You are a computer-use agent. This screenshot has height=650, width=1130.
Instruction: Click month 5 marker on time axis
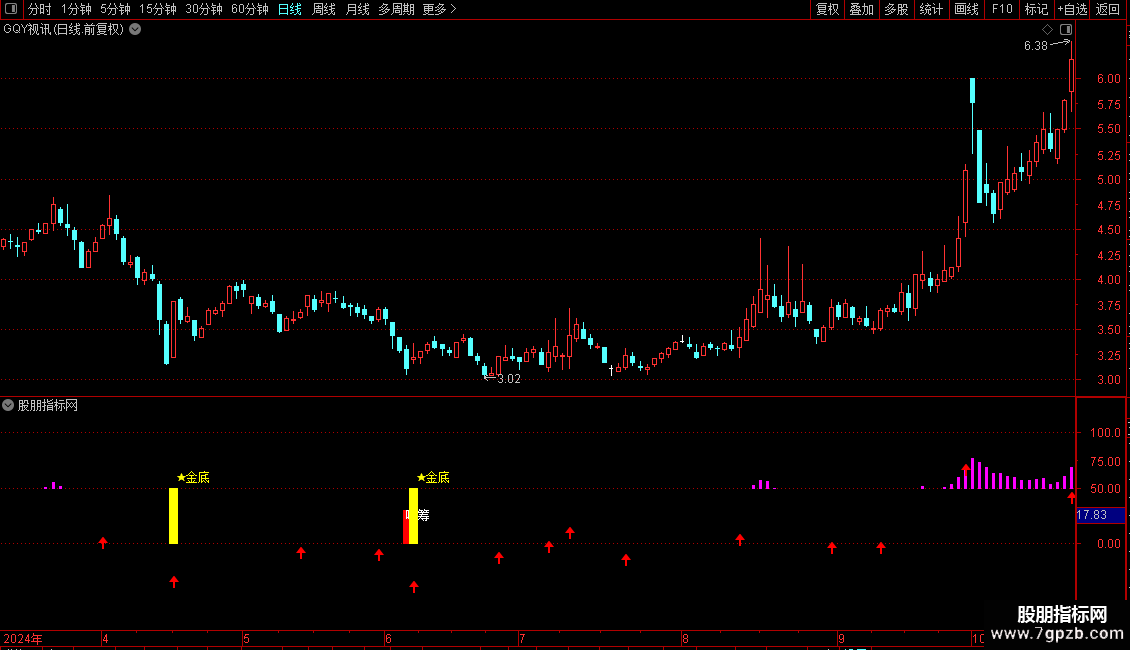click(x=246, y=639)
